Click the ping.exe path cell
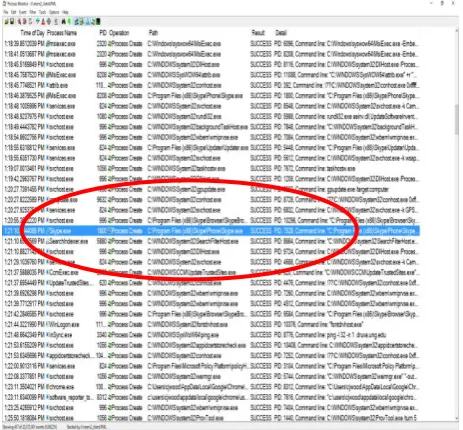This screenshot has width=463, height=430. point(183,335)
